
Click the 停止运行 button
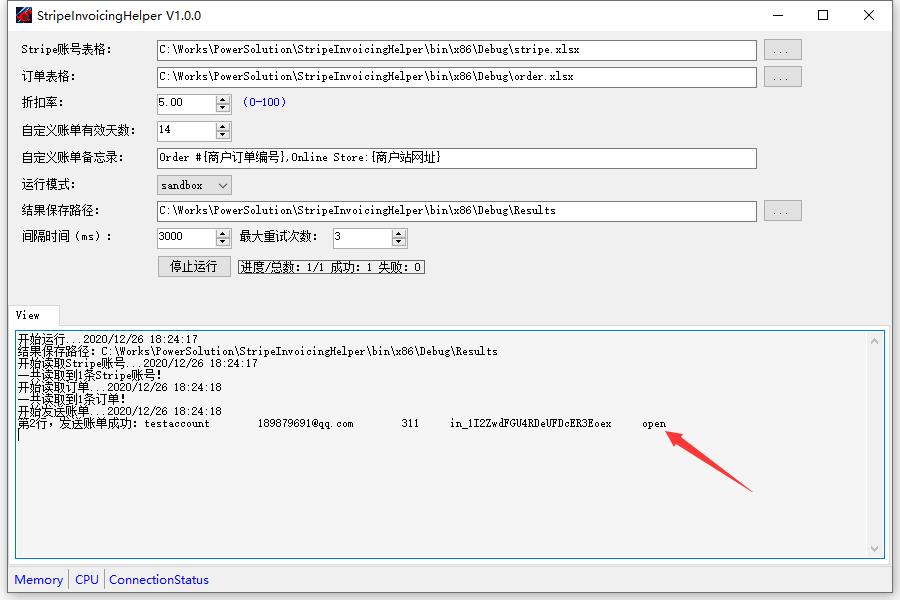pyautogui.click(x=194, y=266)
